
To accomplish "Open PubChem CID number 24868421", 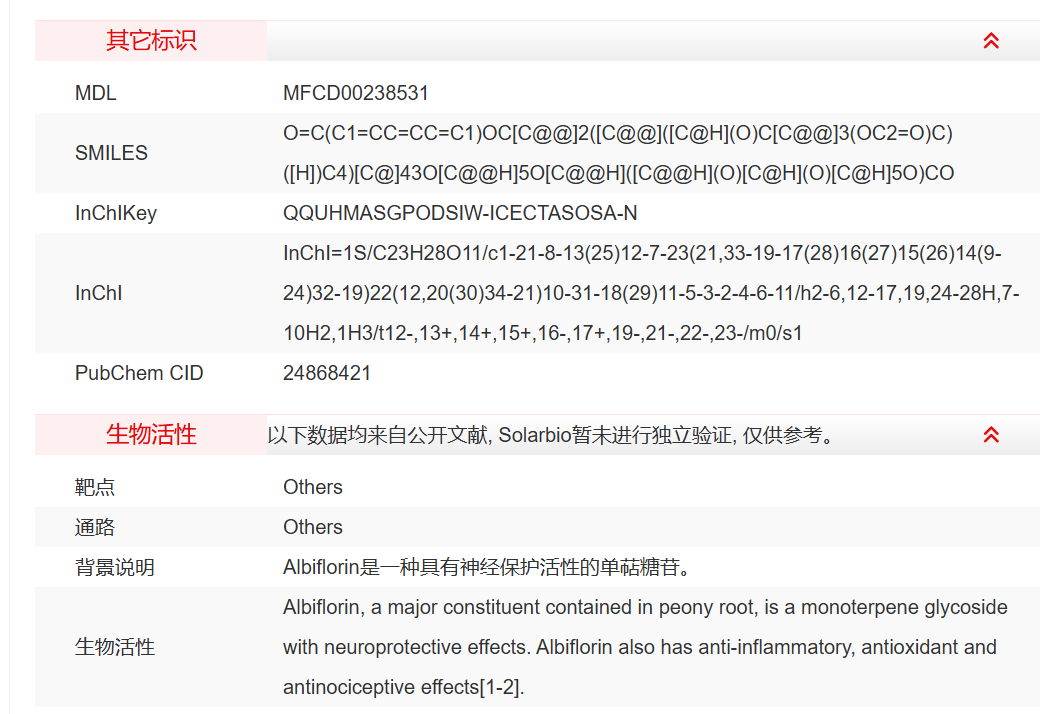I will (327, 373).
